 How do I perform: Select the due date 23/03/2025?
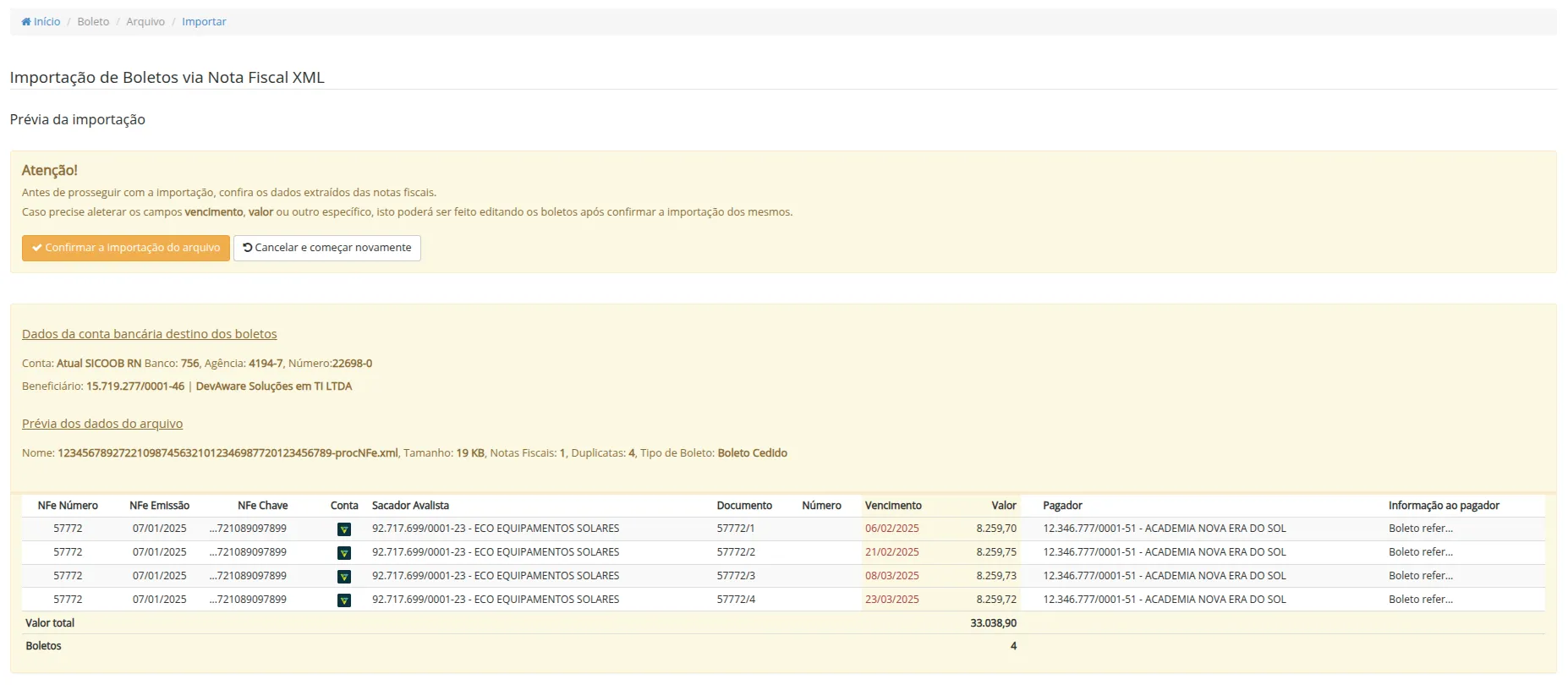tap(891, 600)
